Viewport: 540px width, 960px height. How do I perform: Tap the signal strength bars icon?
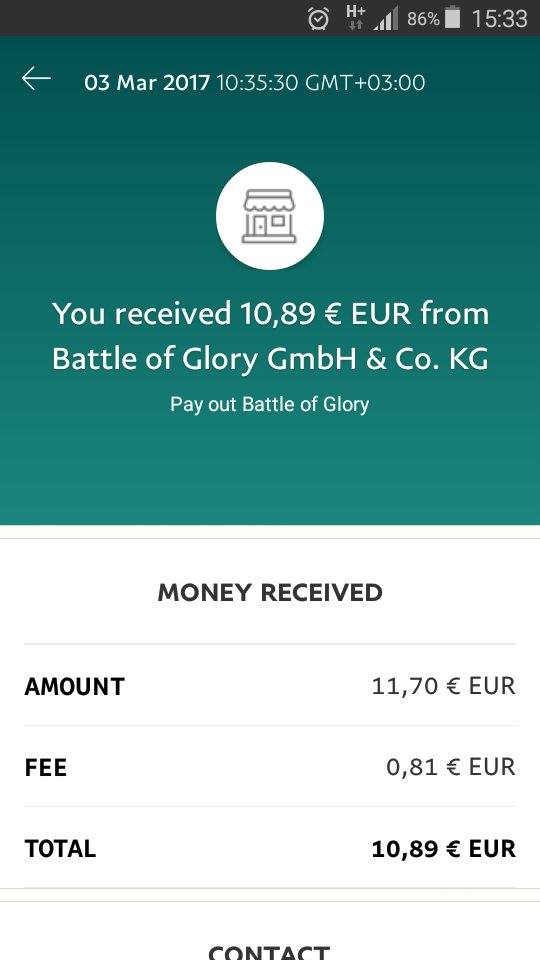(x=386, y=18)
